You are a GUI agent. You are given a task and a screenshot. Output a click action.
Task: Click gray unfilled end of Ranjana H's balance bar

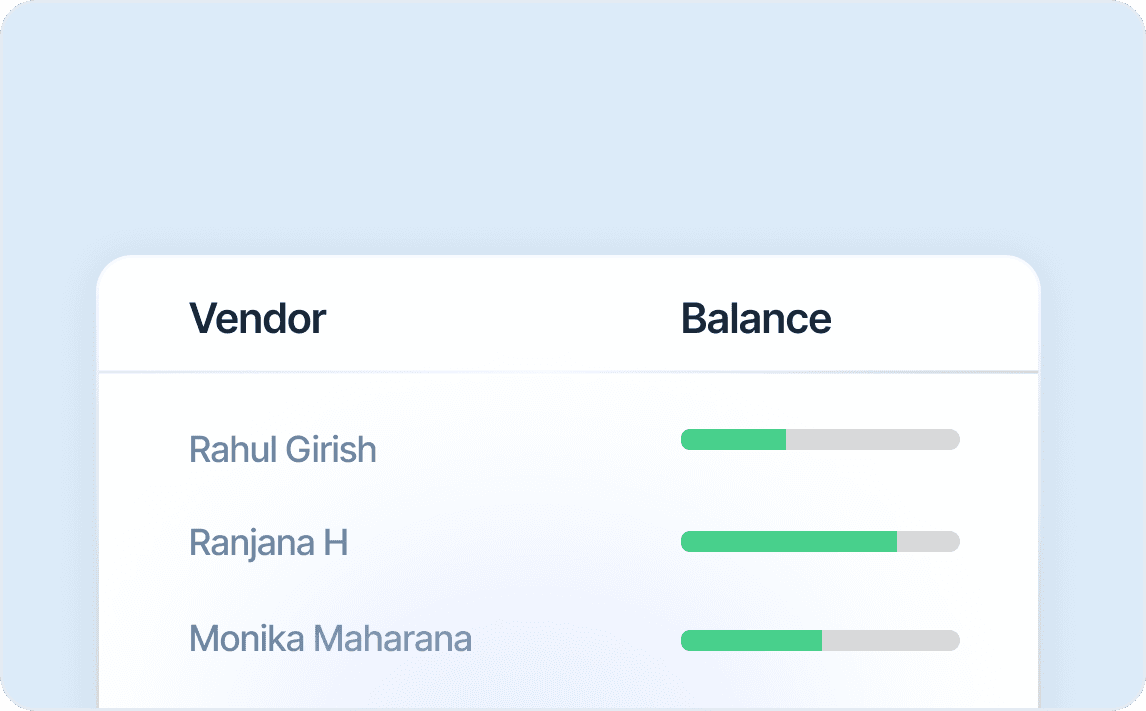pos(928,541)
